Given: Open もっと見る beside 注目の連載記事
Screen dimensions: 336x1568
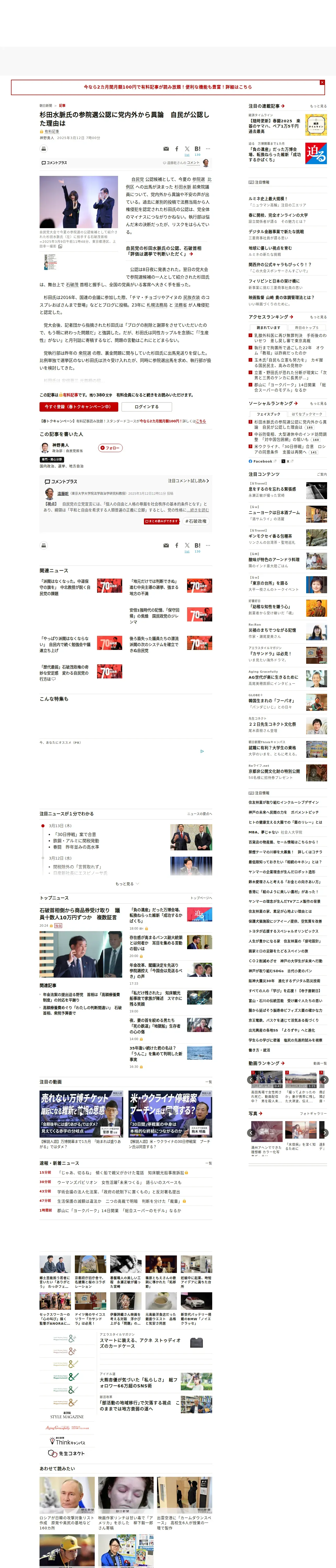Looking at the screenshot, I should (318, 106).
